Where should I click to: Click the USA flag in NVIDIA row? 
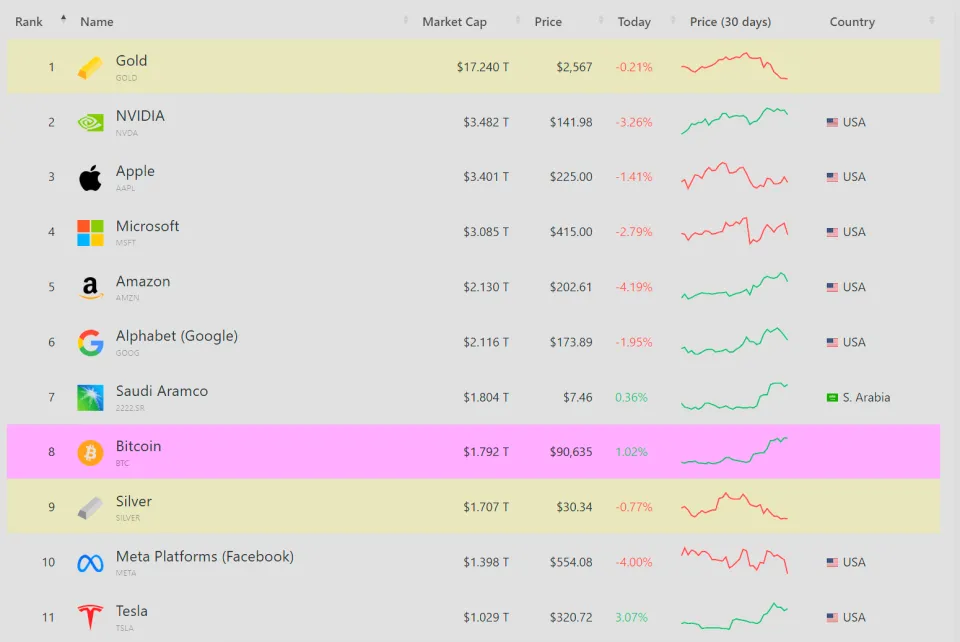click(832, 122)
